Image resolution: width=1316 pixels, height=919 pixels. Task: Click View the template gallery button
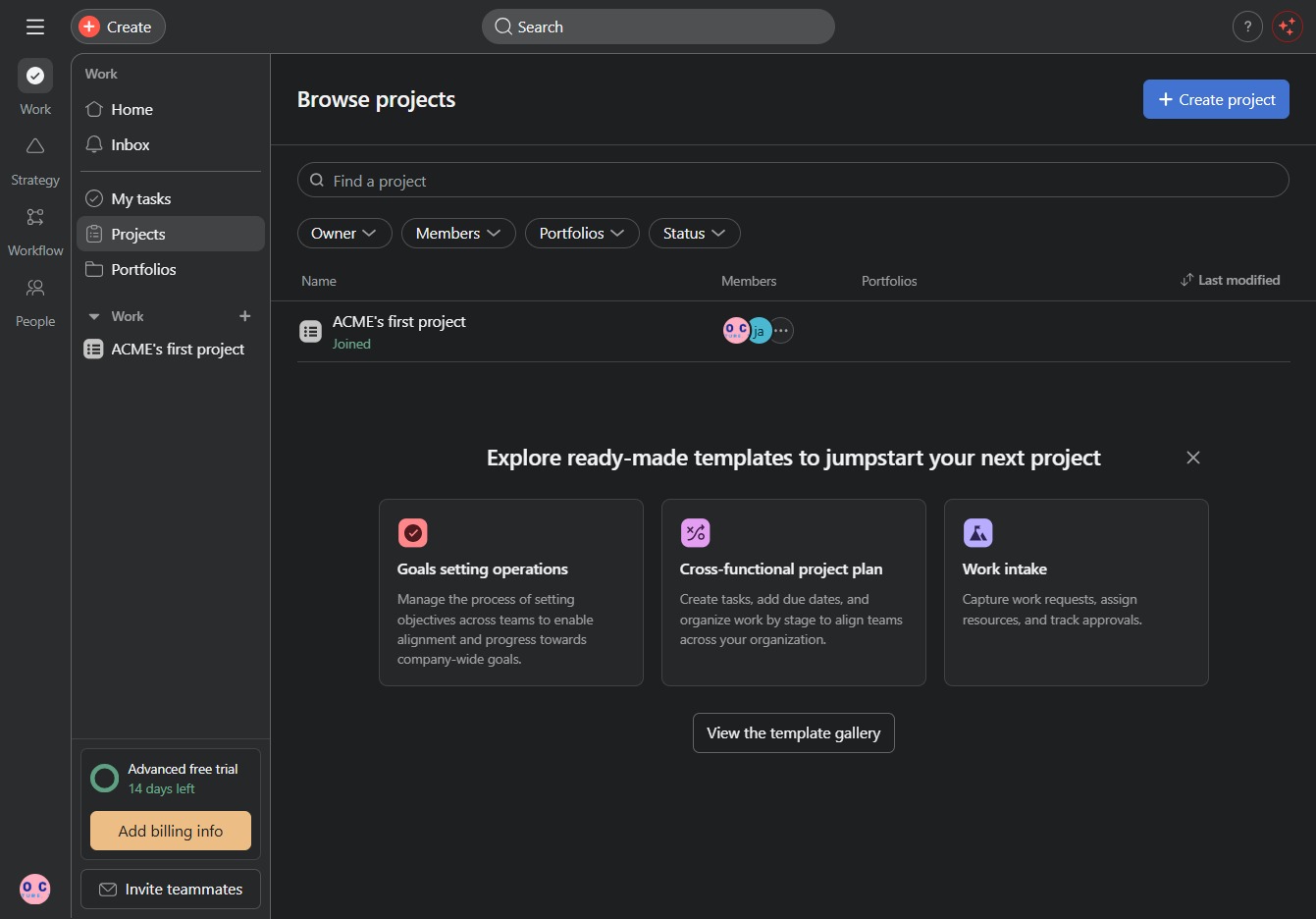tap(794, 732)
